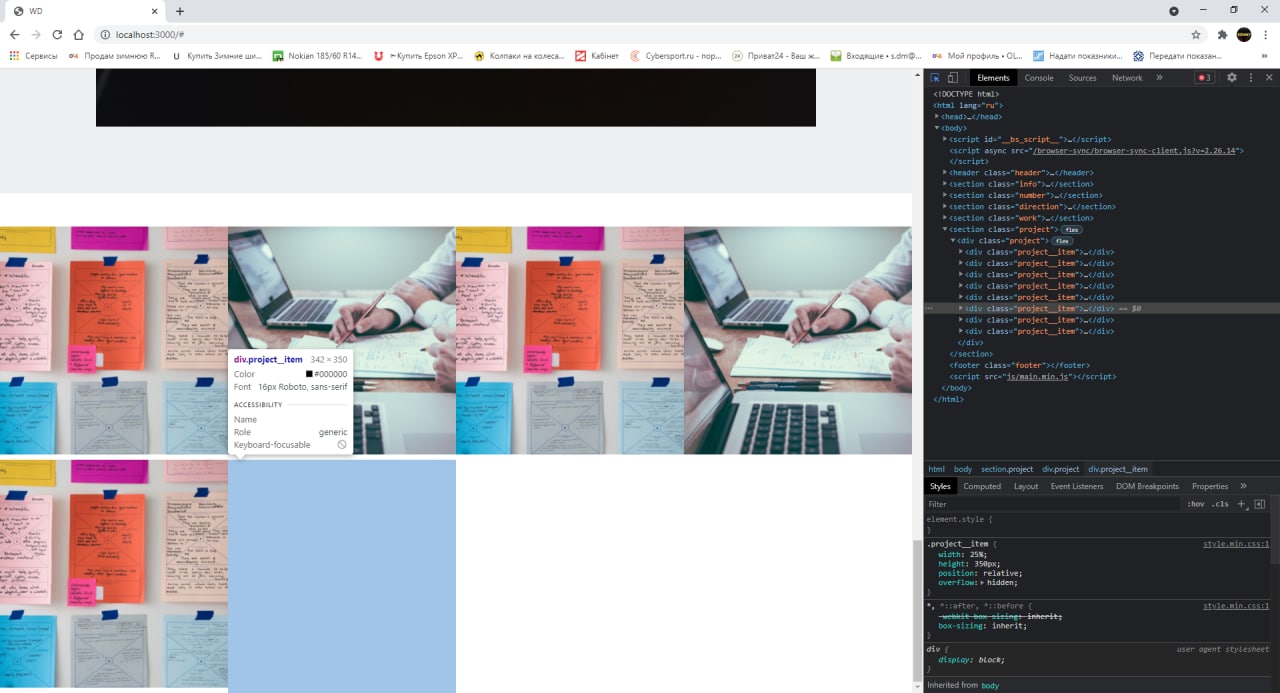
Task: Select the html breadcrumb
Action: (x=937, y=469)
